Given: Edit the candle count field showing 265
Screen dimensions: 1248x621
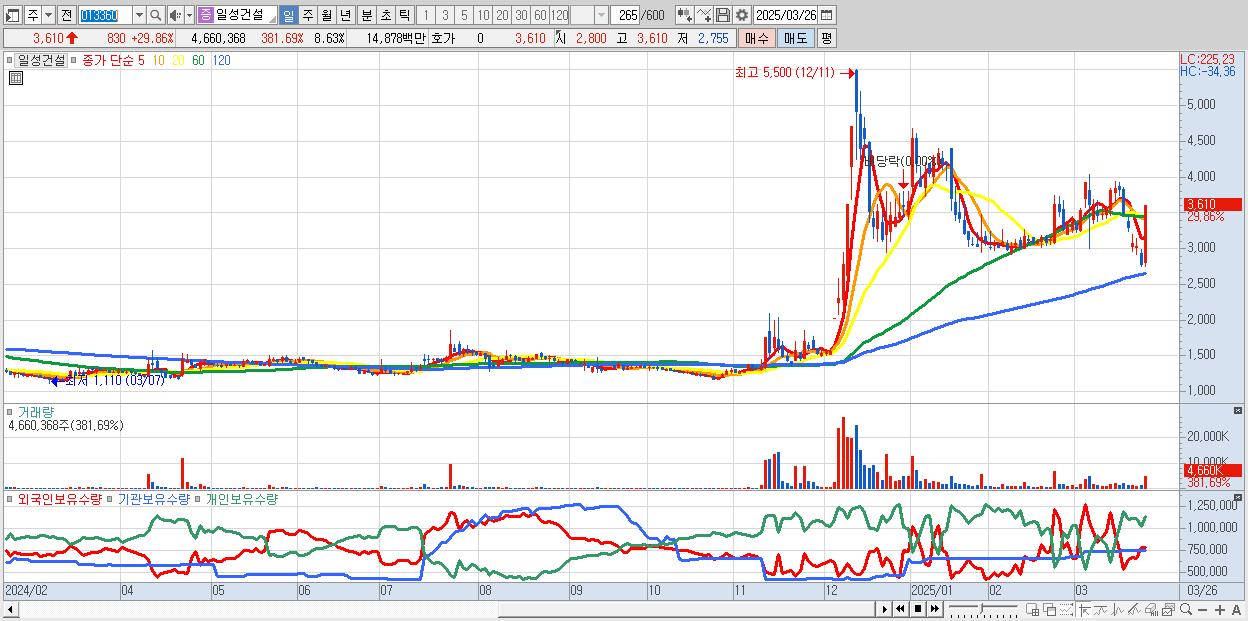Looking at the screenshot, I should click(626, 15).
